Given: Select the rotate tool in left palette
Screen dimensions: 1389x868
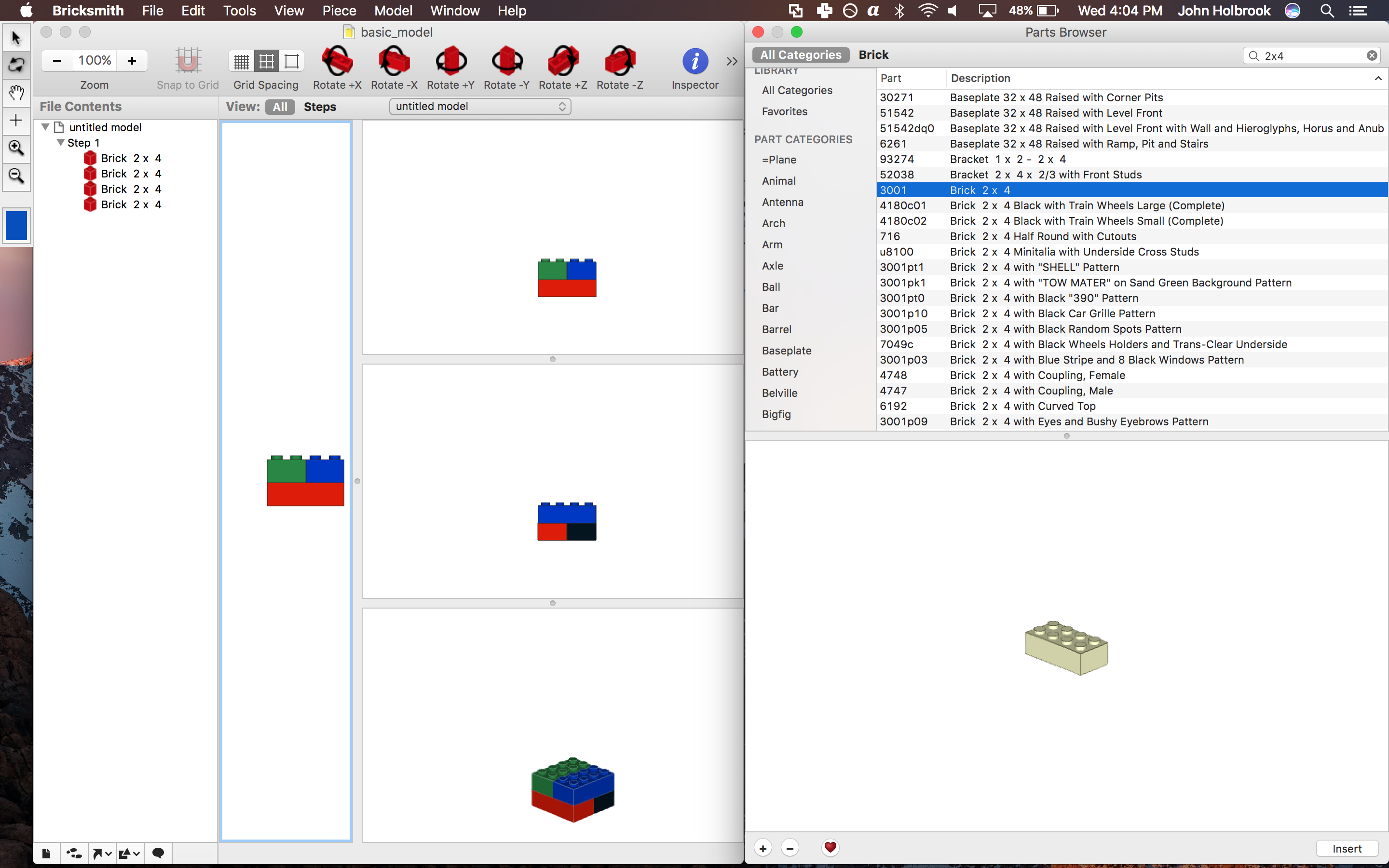Looking at the screenshot, I should [x=16, y=65].
